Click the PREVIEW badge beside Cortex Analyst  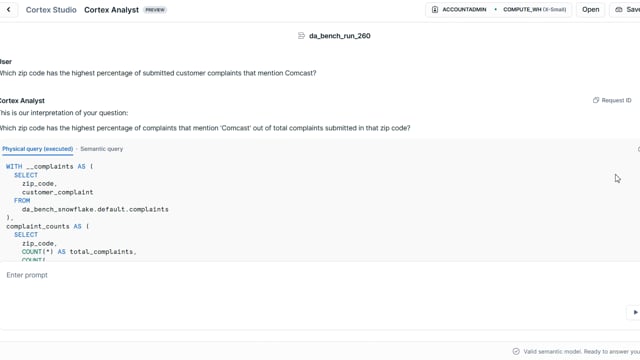point(155,10)
